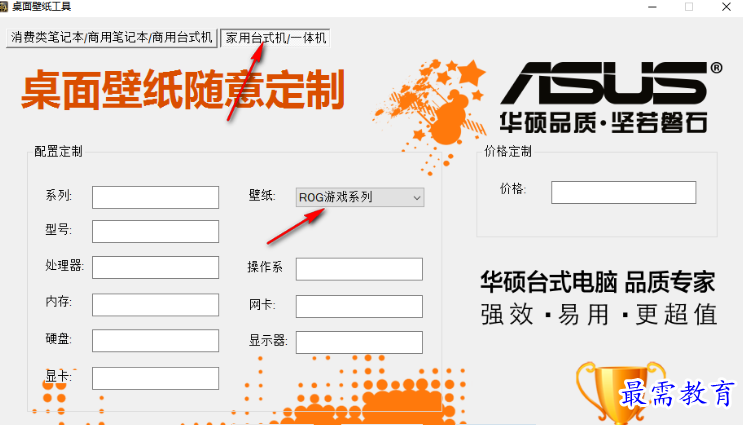Image resolution: width=743 pixels, height=425 pixels.
Task: Select the 网卡 input field
Action: point(359,306)
